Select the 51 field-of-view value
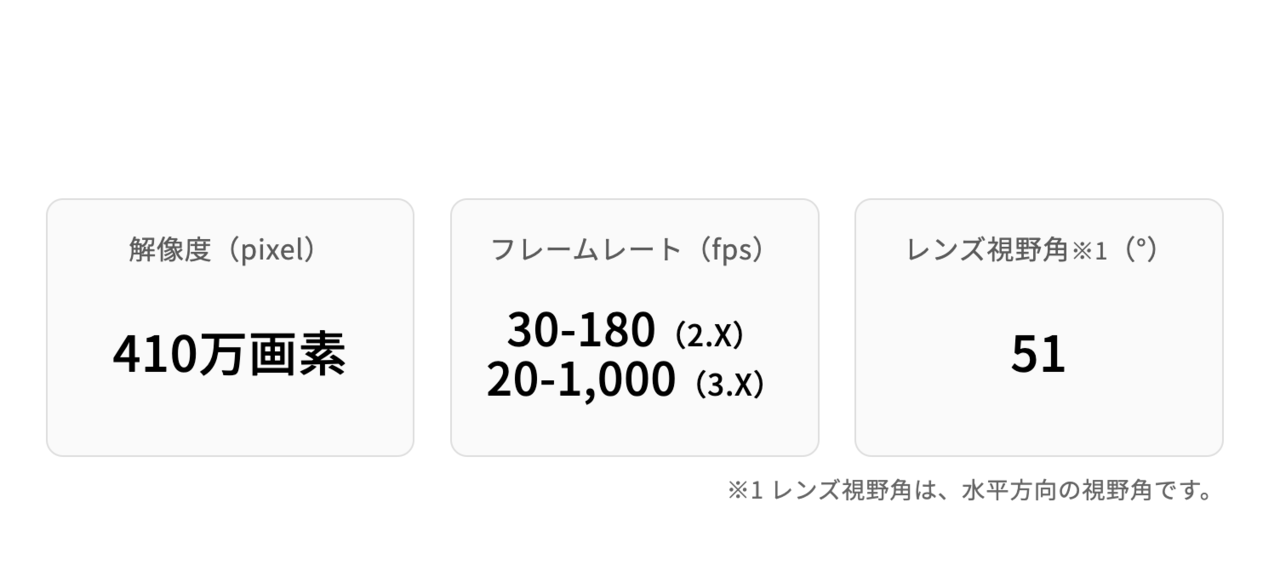This screenshot has width=1280, height=565. 1038,354
